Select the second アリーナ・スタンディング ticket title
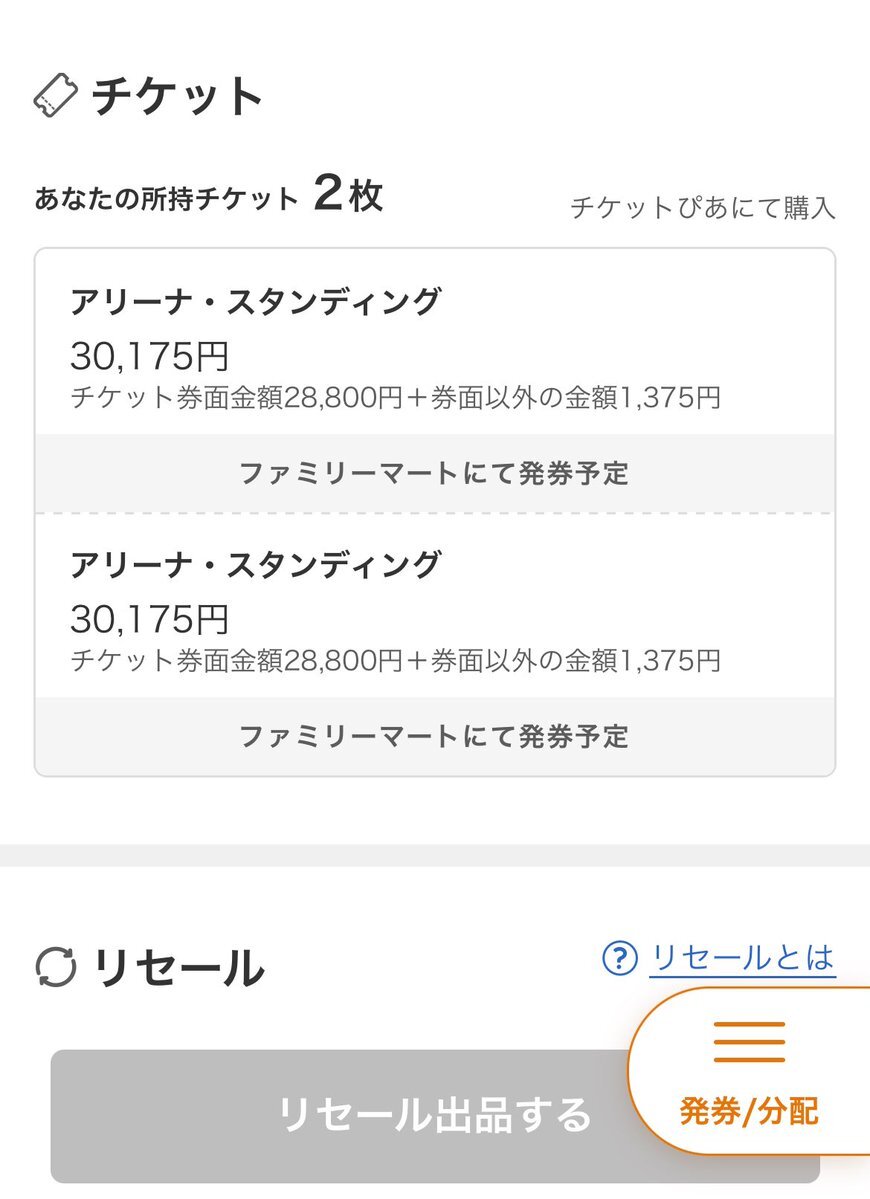Image resolution: width=870 pixels, height=1199 pixels. click(x=256, y=564)
